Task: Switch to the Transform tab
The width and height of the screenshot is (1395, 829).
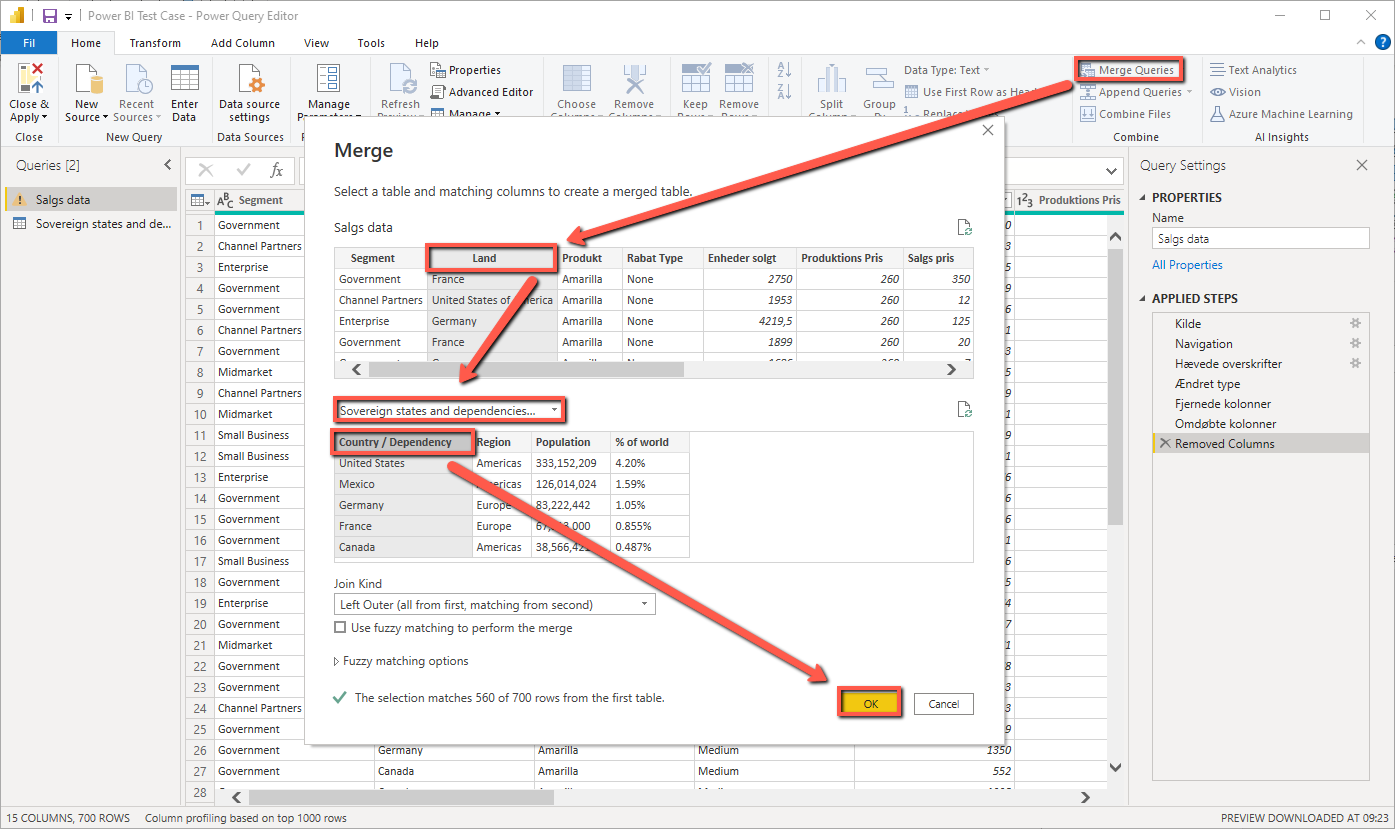Action: pyautogui.click(x=155, y=43)
